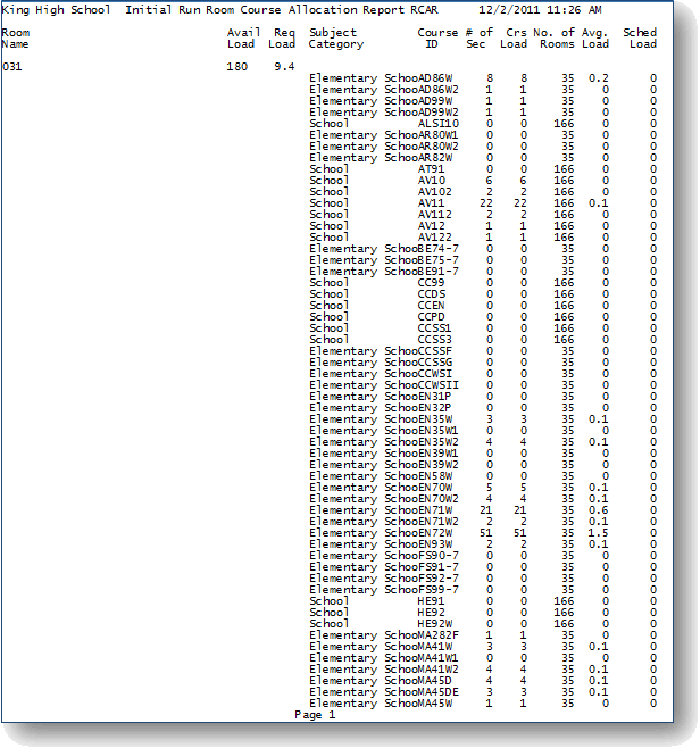The image size is (700, 748).
Task: Click course ID CCWSII
Action: pyautogui.click(x=438, y=385)
